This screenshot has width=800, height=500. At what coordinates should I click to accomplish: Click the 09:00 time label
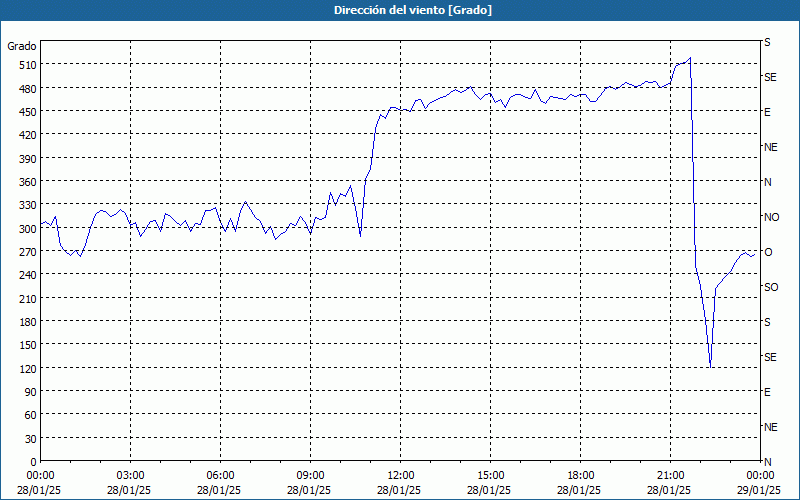coord(310,476)
